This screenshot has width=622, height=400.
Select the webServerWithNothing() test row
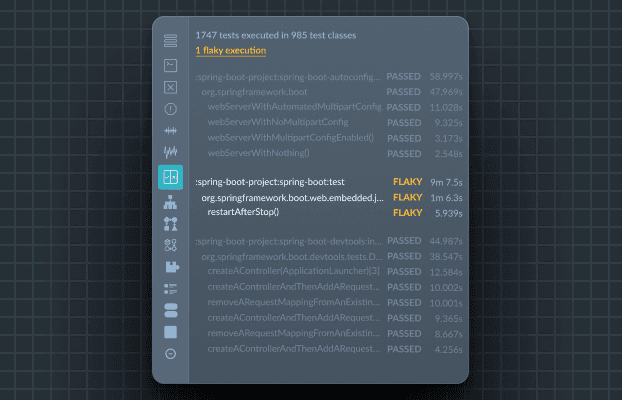(258, 153)
